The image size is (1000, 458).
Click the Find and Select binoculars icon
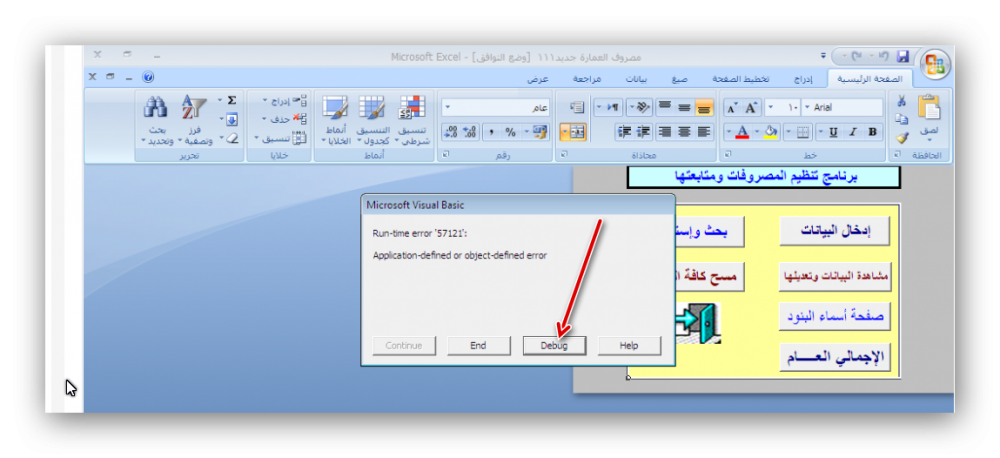(x=156, y=107)
